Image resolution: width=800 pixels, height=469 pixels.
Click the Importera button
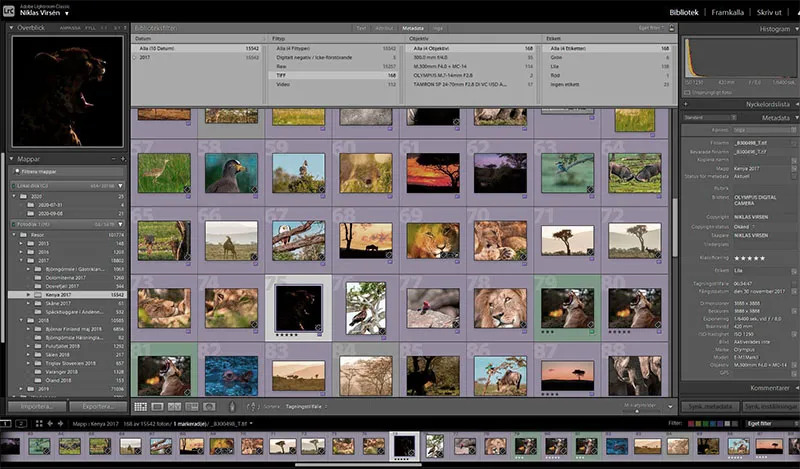pos(37,407)
